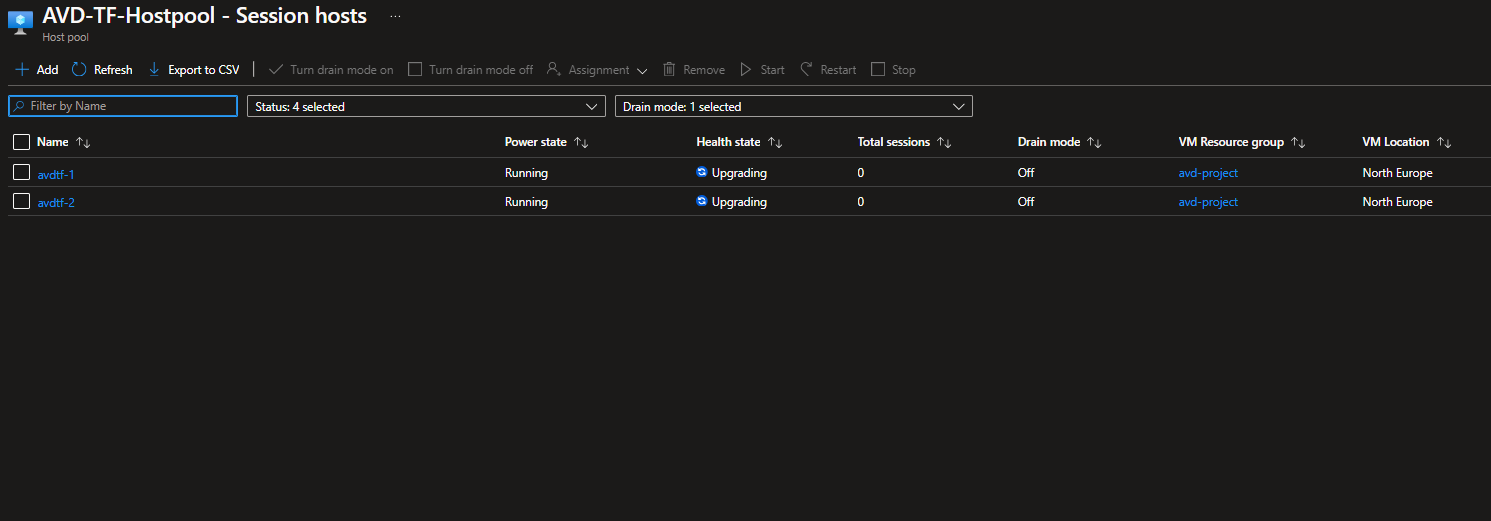Viewport: 1491px width, 521px height.
Task: Toggle the select all hosts checkbox
Action: (x=22, y=142)
